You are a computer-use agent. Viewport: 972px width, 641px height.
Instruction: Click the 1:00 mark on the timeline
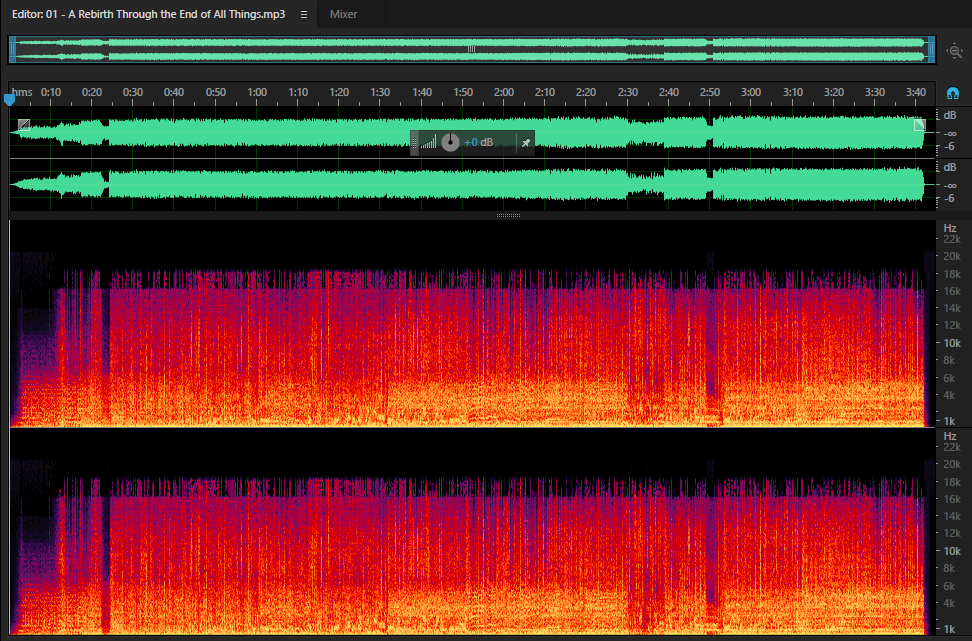257,92
